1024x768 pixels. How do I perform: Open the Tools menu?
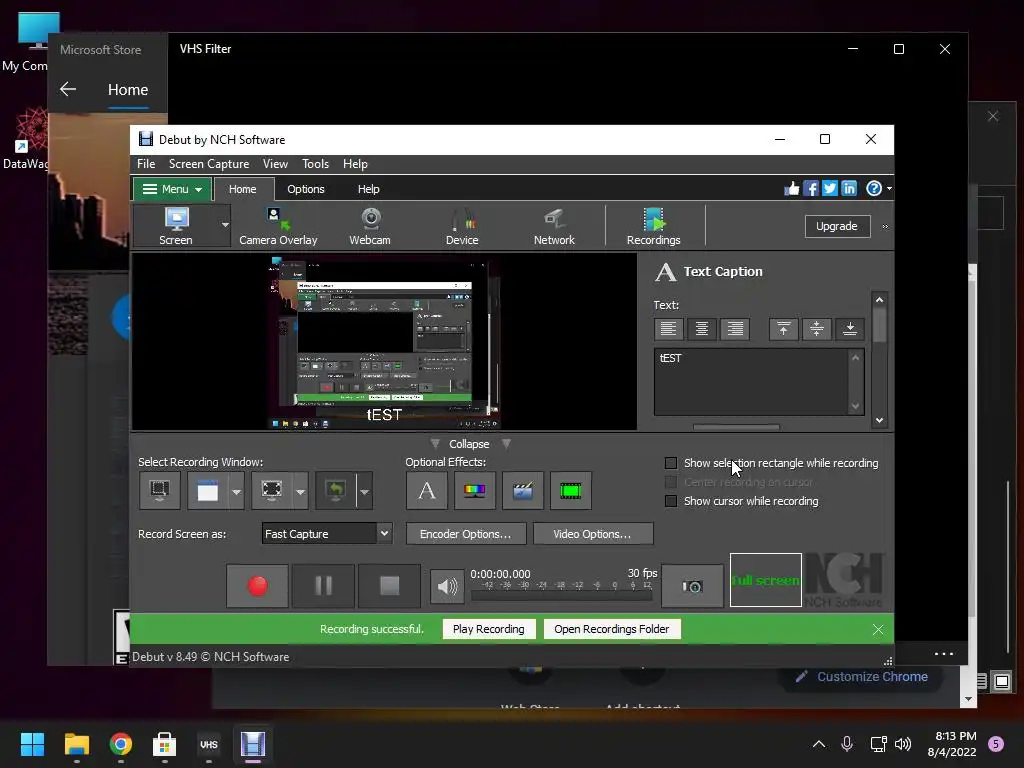click(315, 164)
